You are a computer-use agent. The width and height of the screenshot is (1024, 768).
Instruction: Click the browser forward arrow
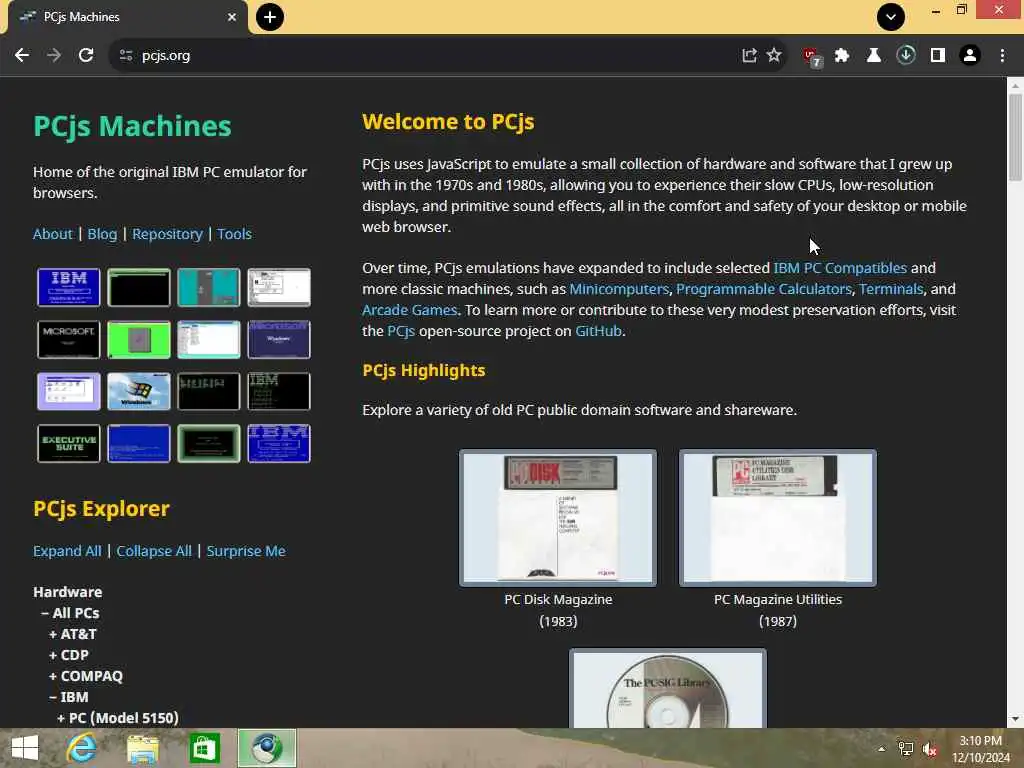[54, 56]
